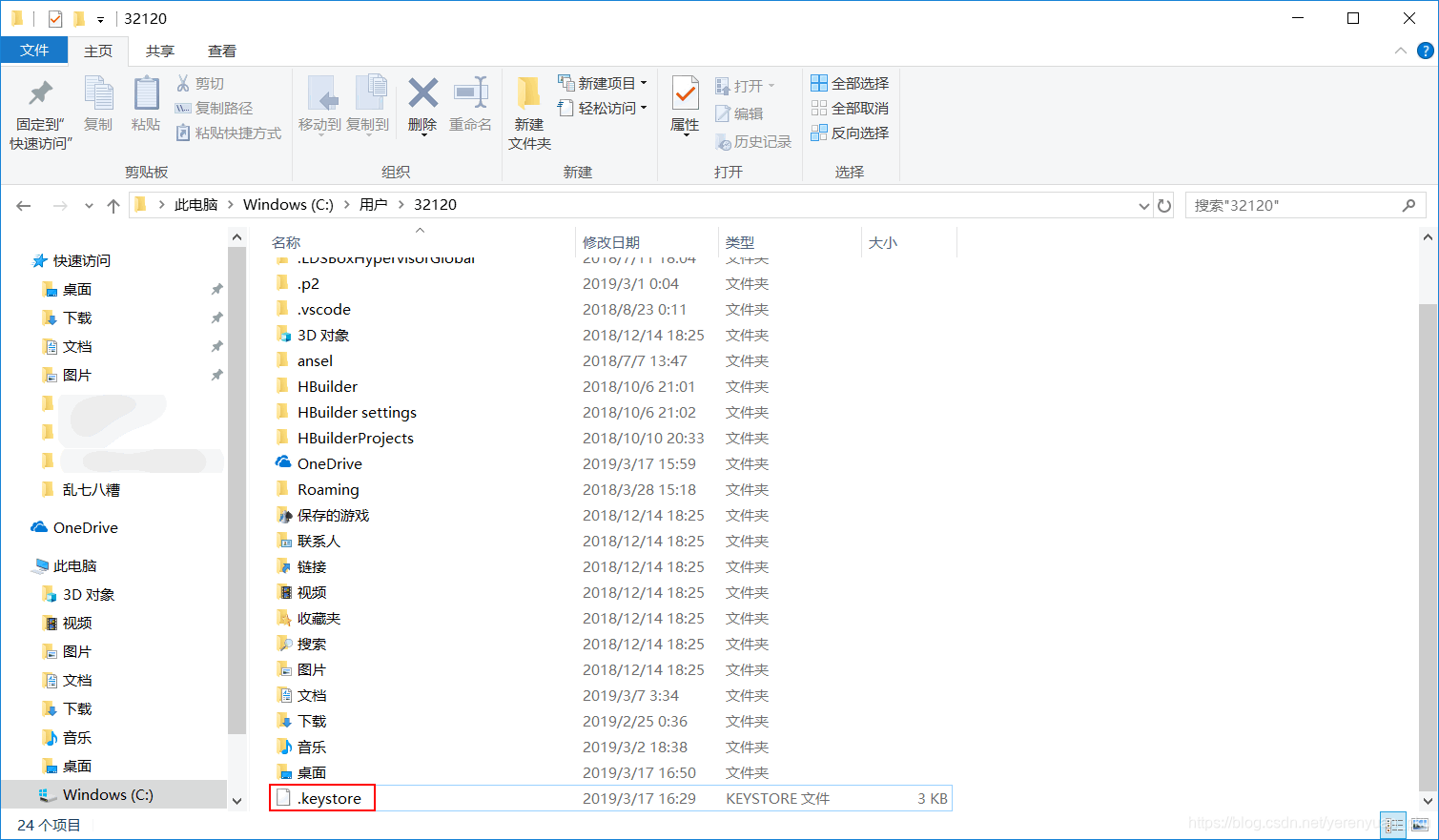The height and width of the screenshot is (840, 1439).
Task: Switch to the View (查看) tab
Action: pos(222,51)
